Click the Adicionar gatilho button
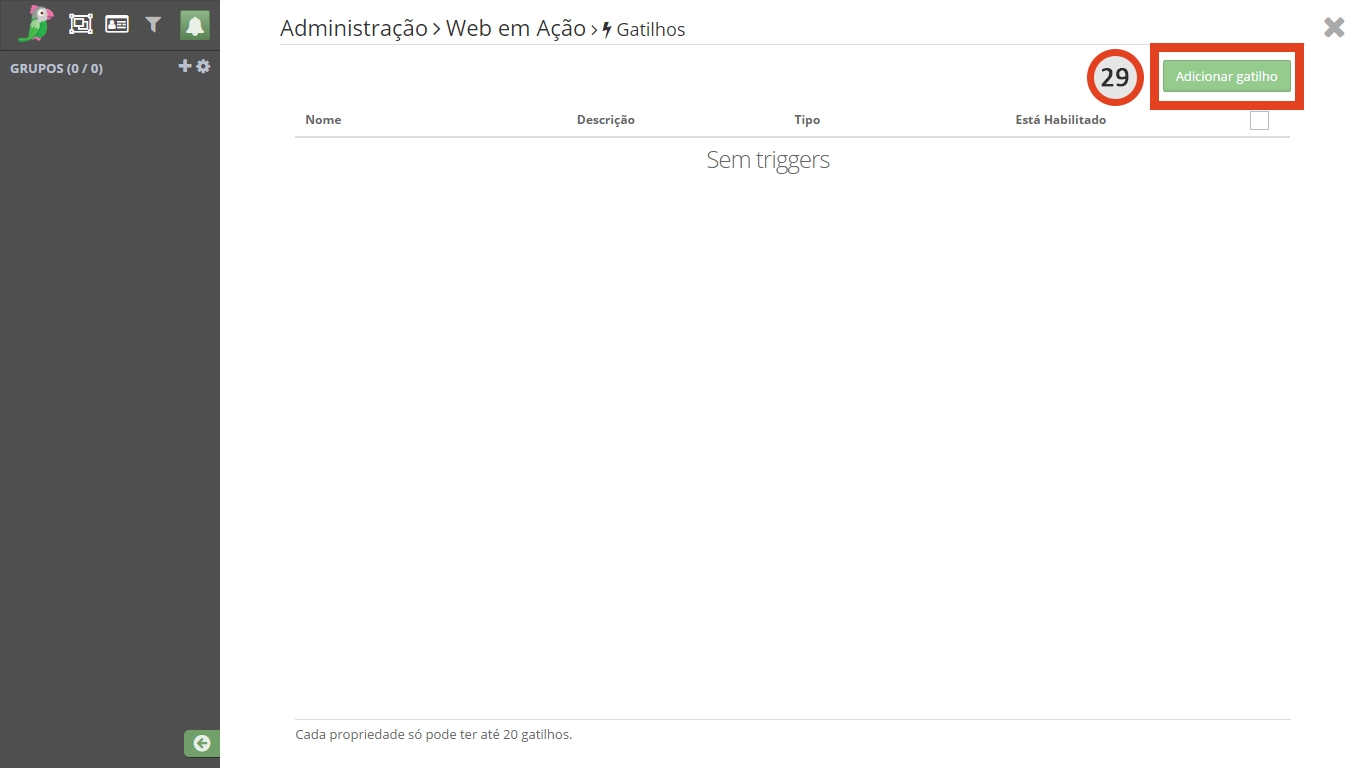The height and width of the screenshot is (768, 1345). click(x=1226, y=77)
